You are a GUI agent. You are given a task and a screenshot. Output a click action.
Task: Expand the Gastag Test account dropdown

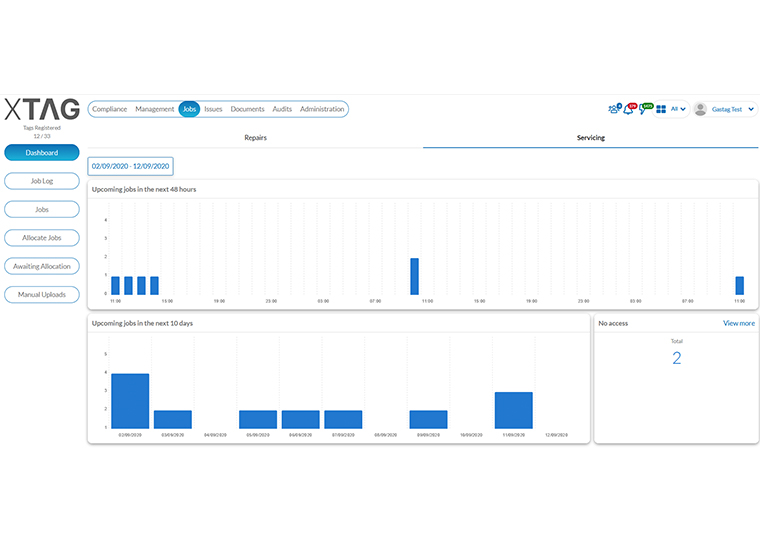(732, 109)
